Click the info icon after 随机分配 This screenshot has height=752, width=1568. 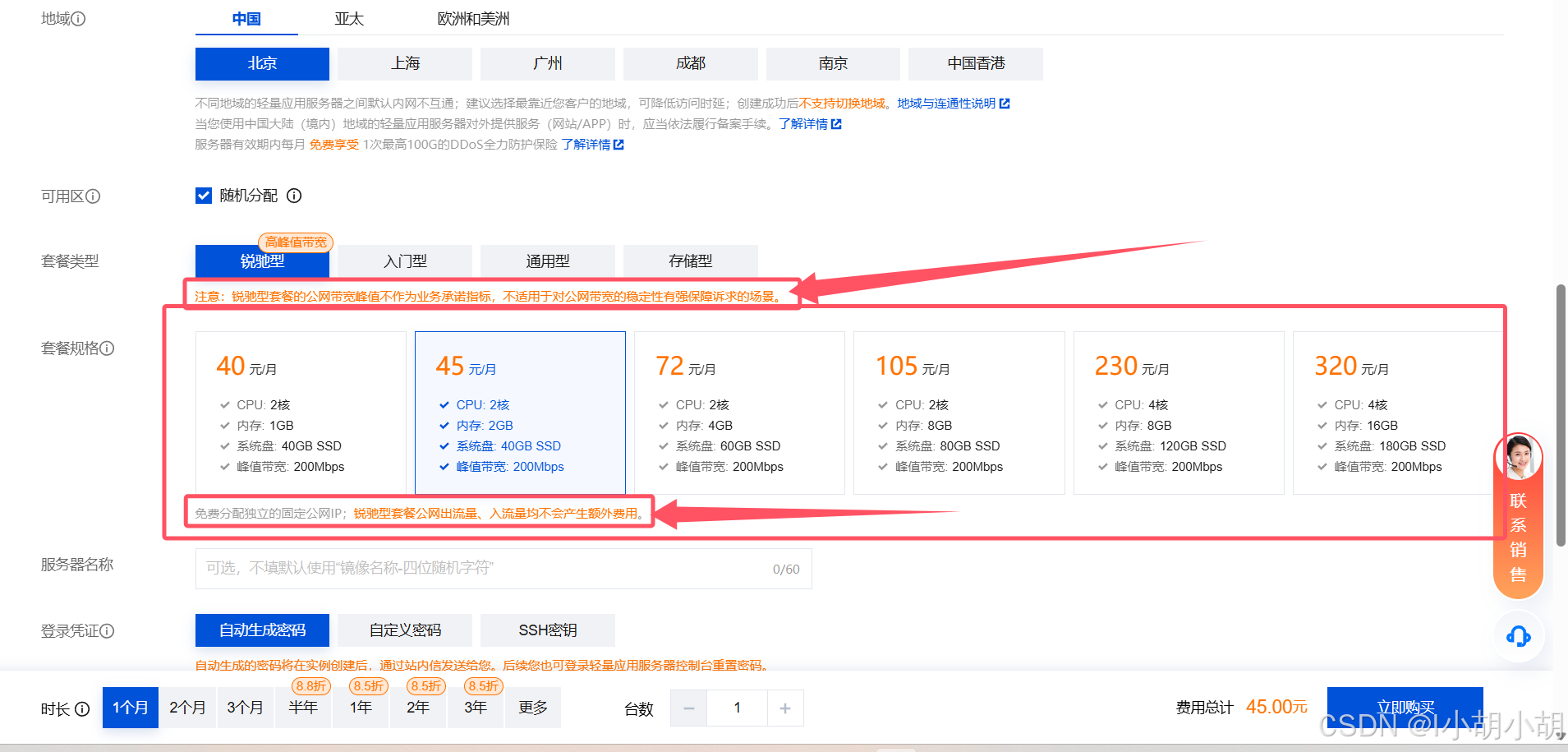point(294,196)
